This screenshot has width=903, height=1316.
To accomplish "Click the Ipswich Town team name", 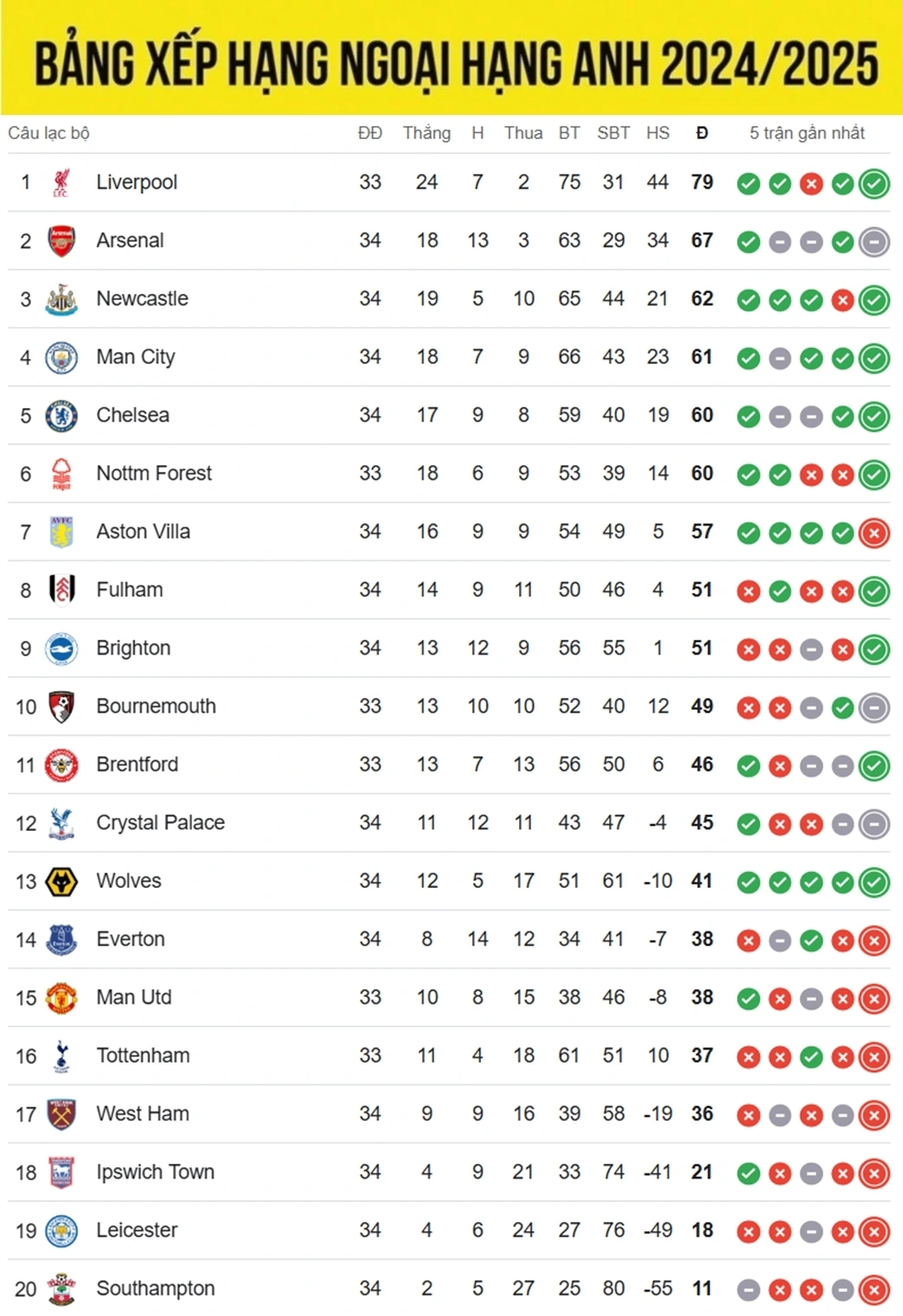I will 155,1172.
